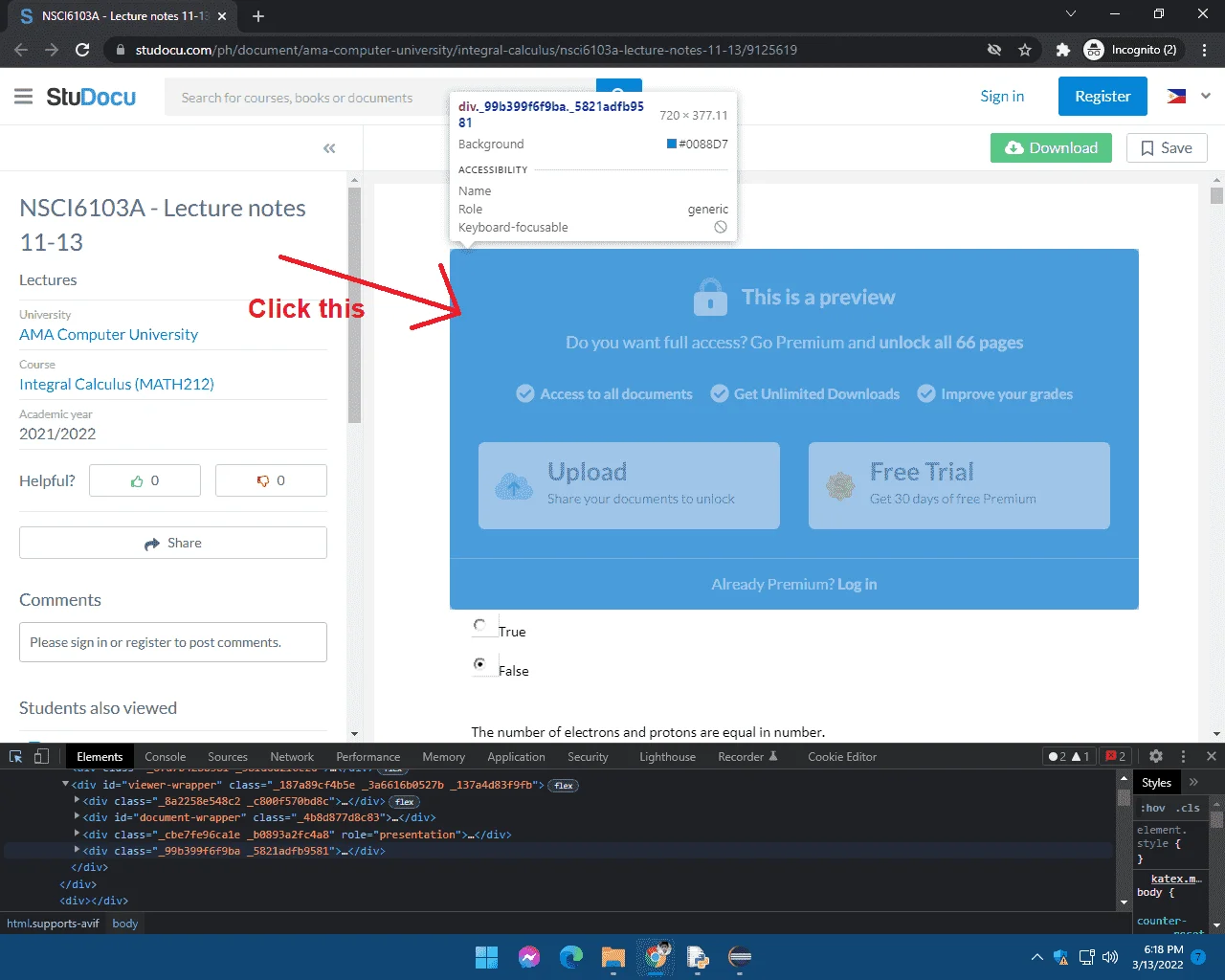Image resolution: width=1225 pixels, height=980 pixels.
Task: Click the thumbs-up helpful button
Action: (x=145, y=480)
